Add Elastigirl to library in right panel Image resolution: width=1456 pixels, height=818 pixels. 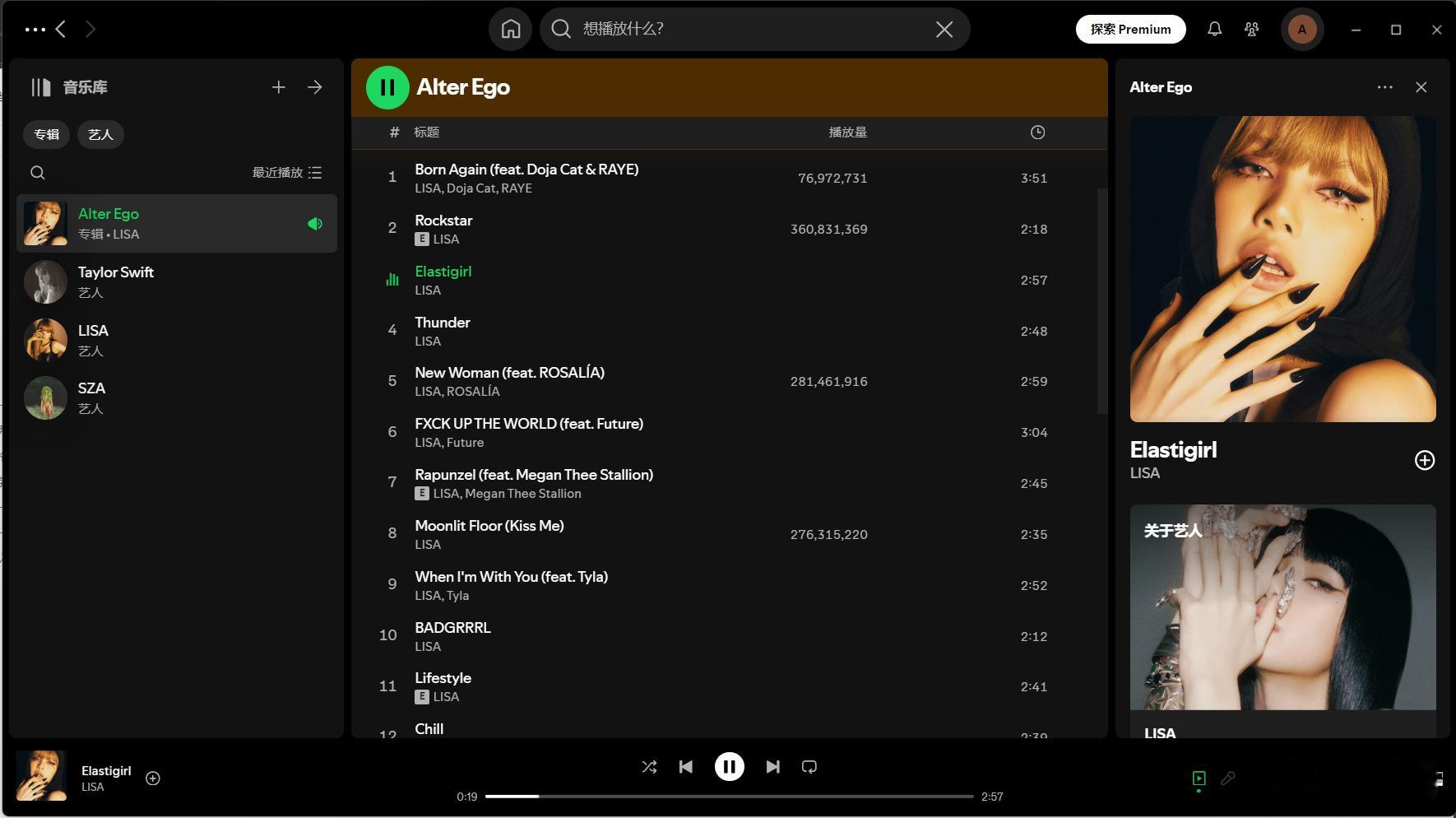click(x=1425, y=460)
